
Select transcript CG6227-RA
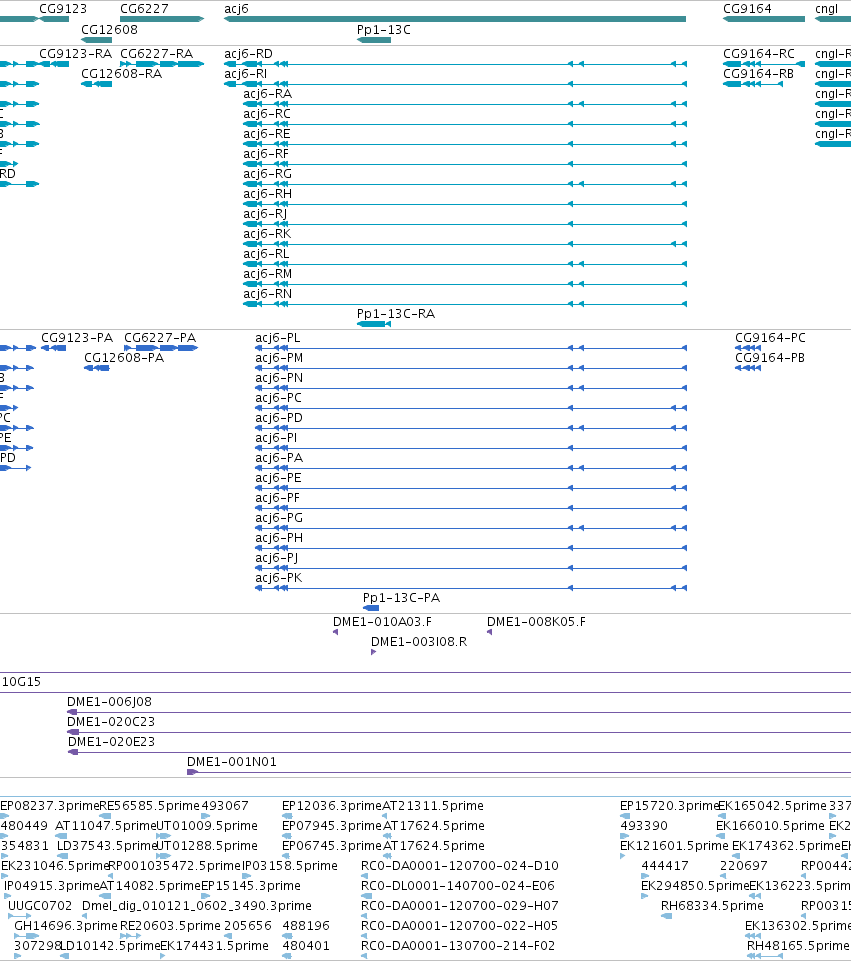[156, 54]
